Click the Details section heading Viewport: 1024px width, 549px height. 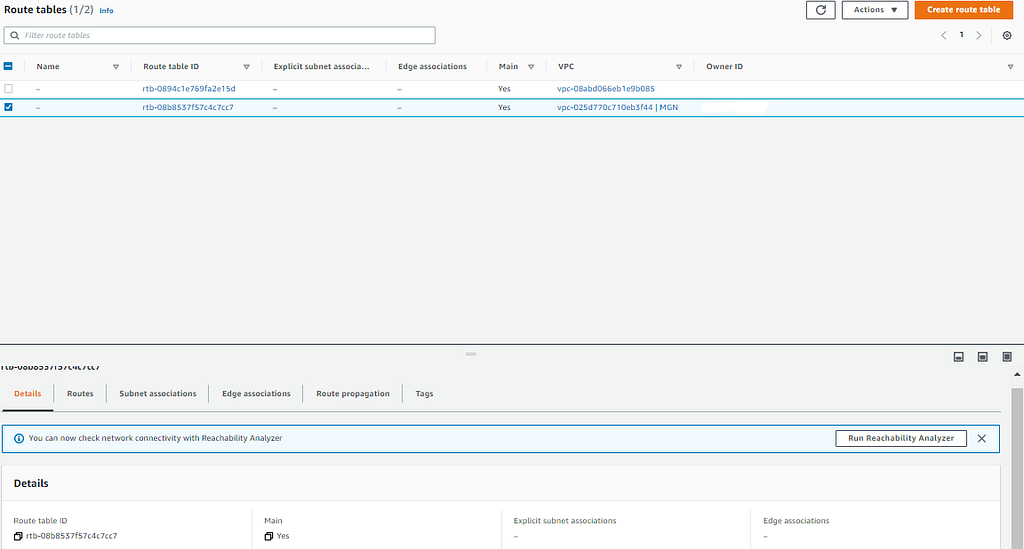(31, 484)
